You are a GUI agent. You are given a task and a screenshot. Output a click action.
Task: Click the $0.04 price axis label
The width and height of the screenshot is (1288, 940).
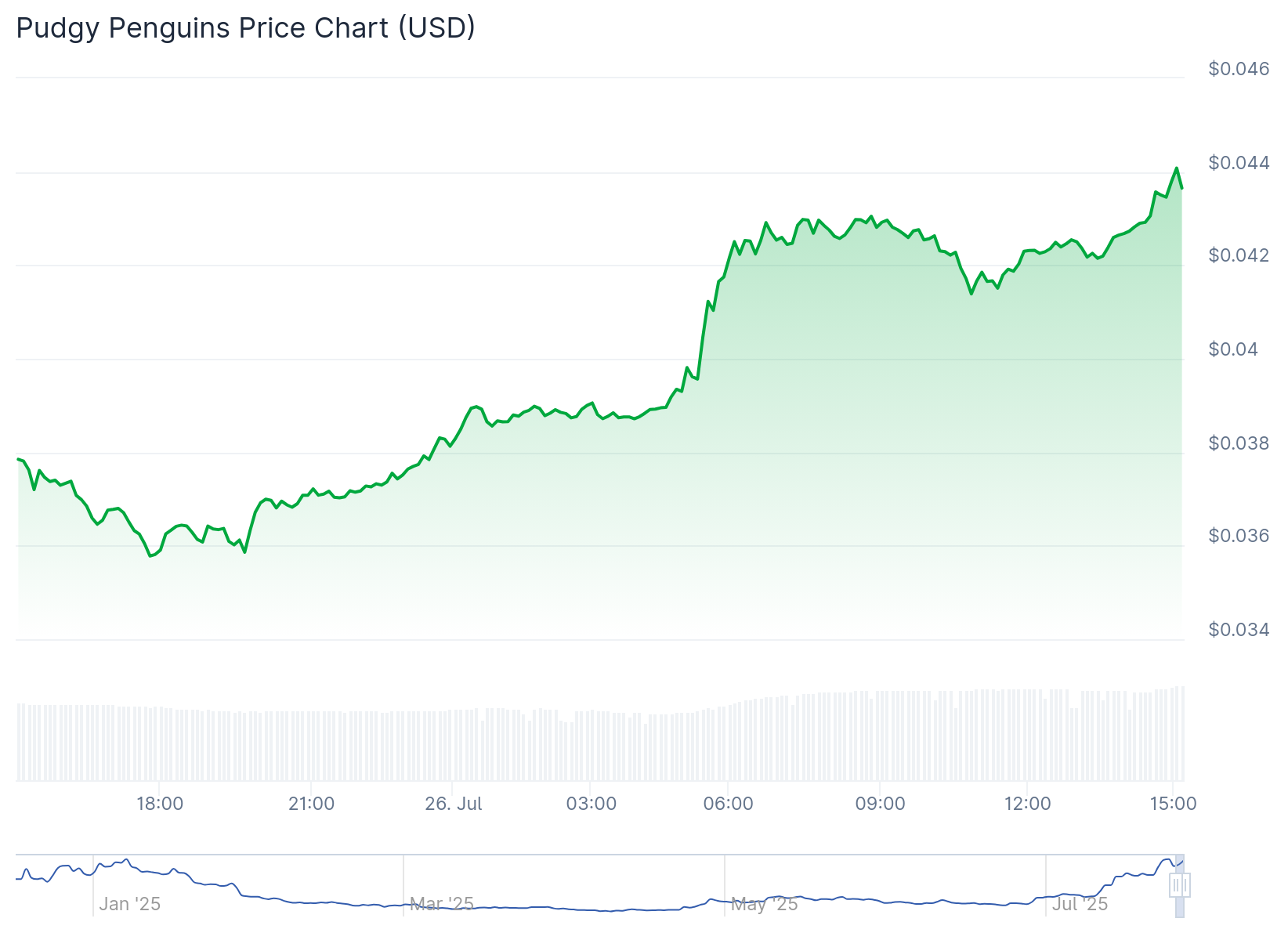pyautogui.click(x=1233, y=349)
